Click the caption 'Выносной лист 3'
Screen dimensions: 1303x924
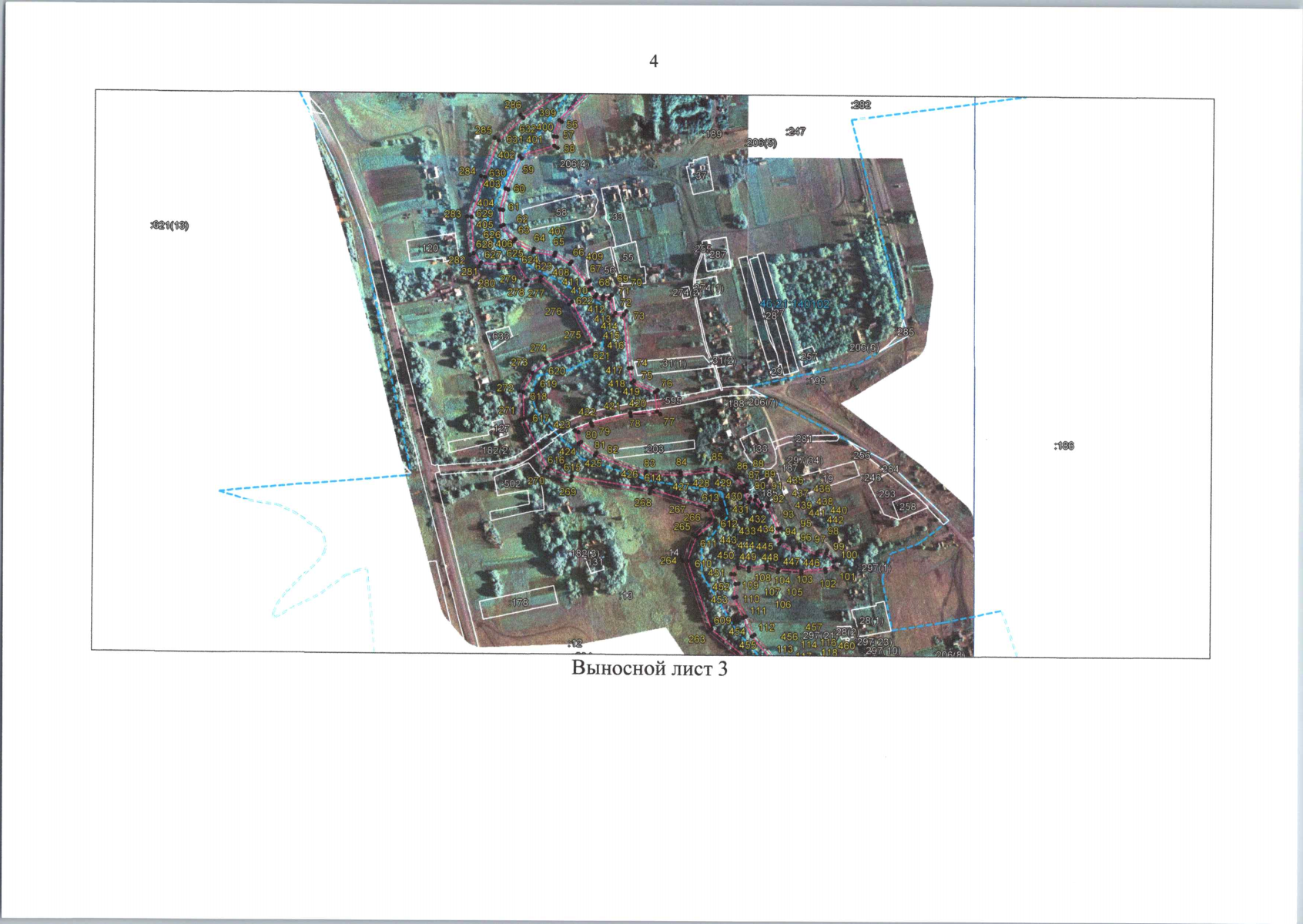coord(649,668)
